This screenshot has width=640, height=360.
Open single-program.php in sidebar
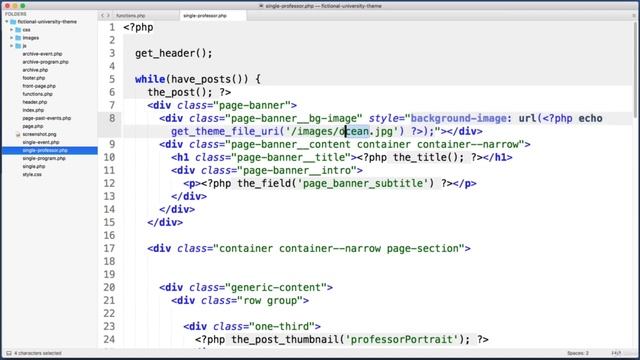44,158
